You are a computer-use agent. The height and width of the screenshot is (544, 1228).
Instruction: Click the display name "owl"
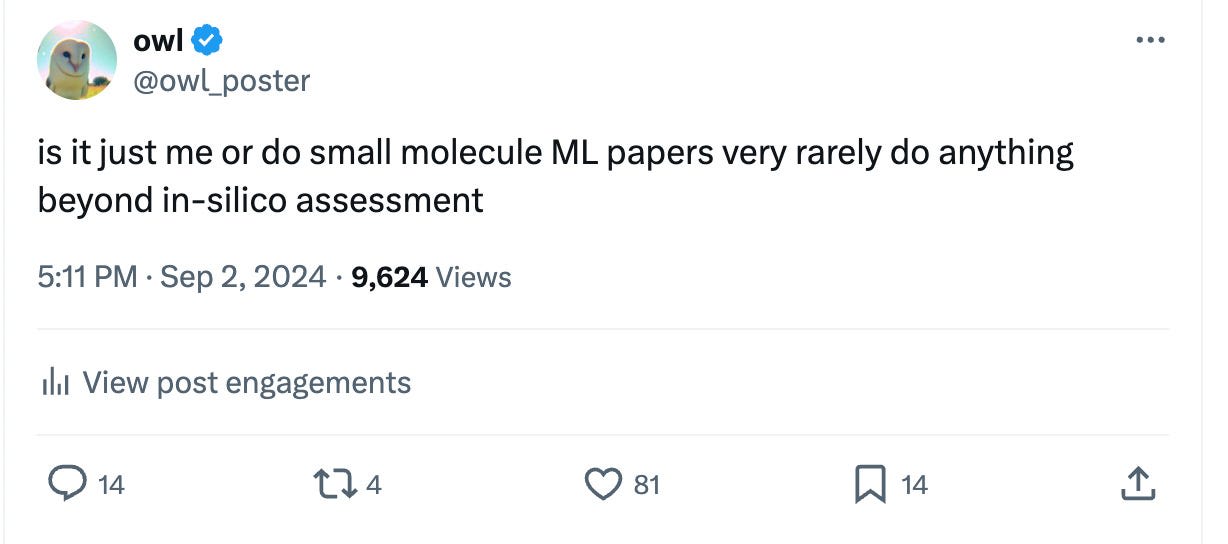tap(157, 41)
